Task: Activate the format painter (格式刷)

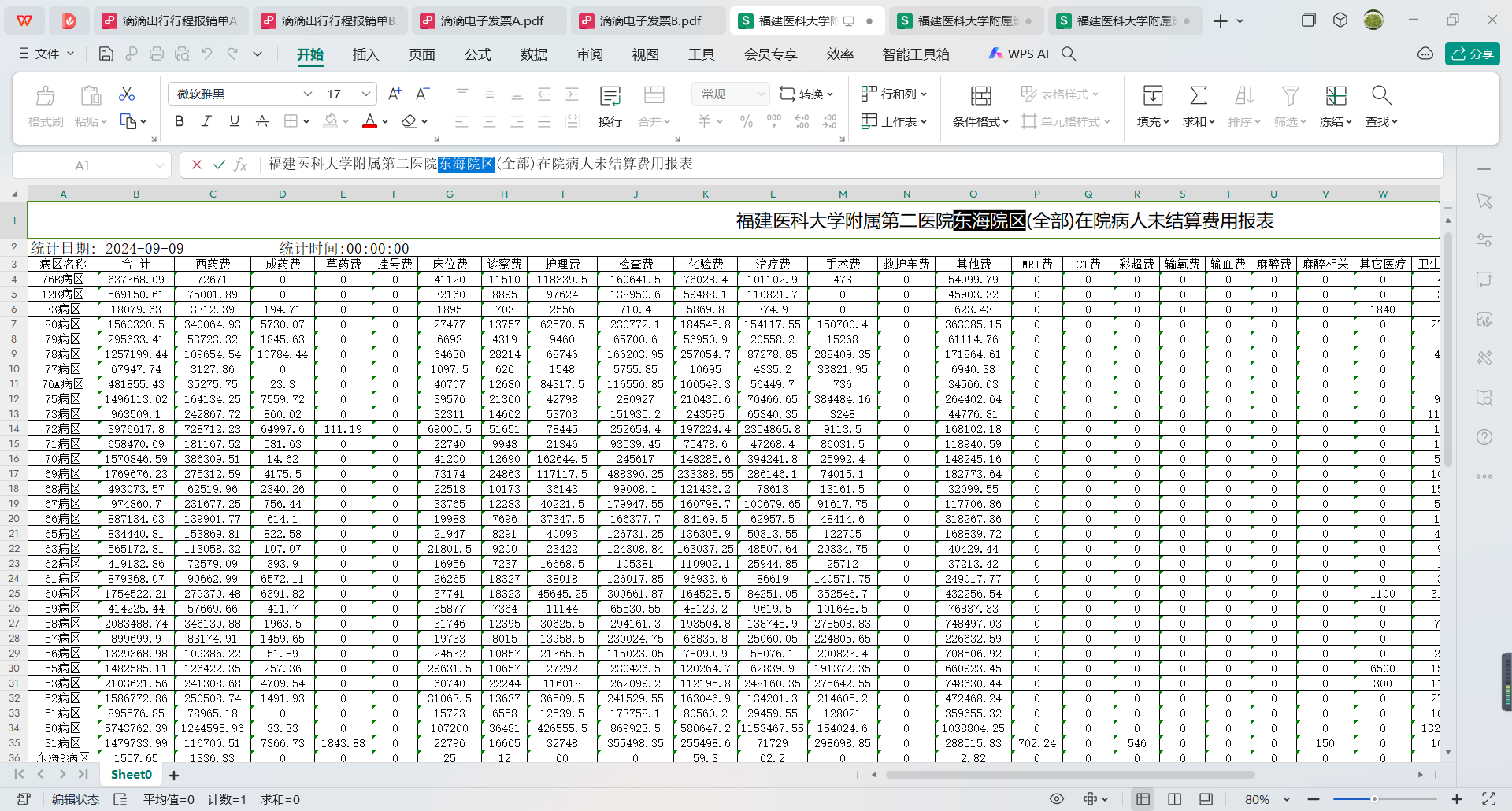Action: [46, 106]
